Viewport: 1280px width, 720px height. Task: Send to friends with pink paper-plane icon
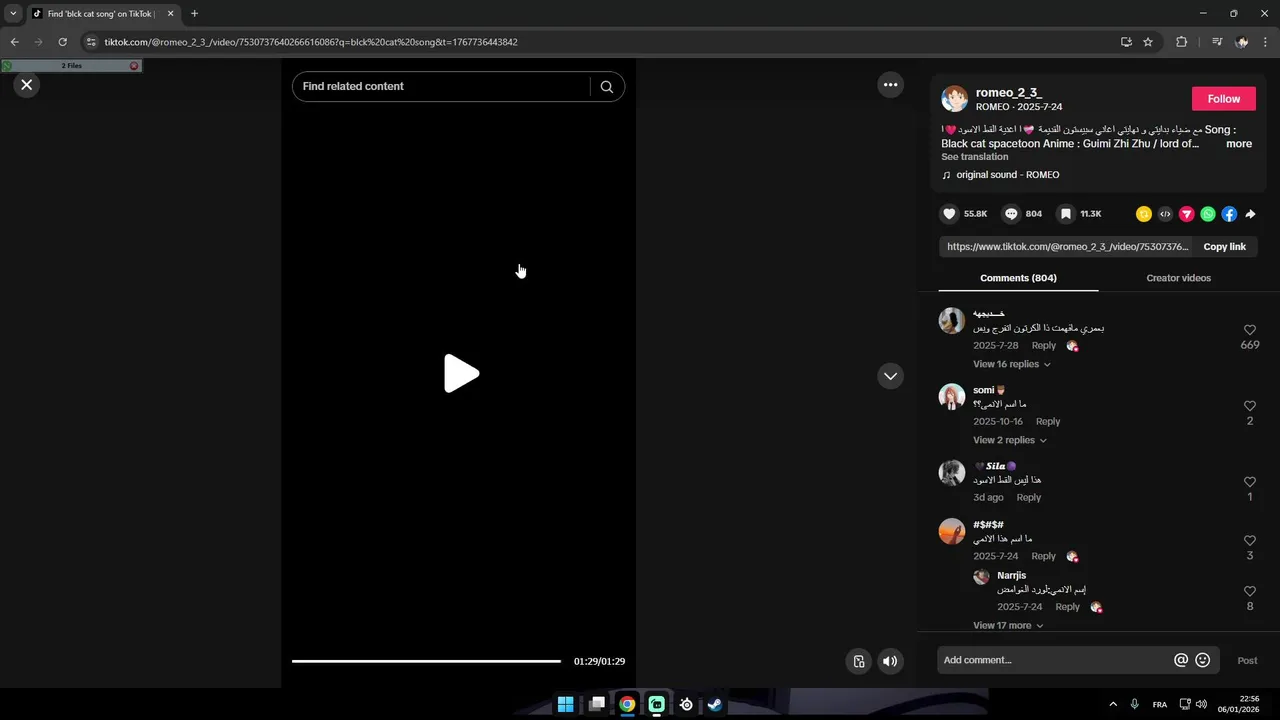tap(1187, 214)
